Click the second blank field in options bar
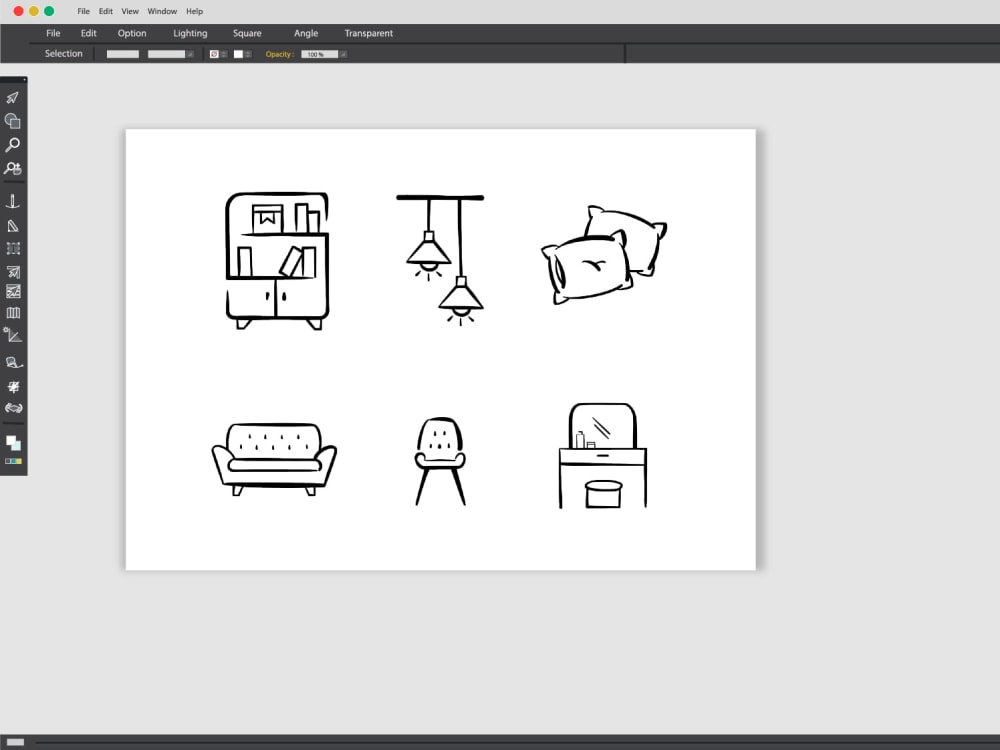Screen dimensions: 1000x750 coord(166,54)
